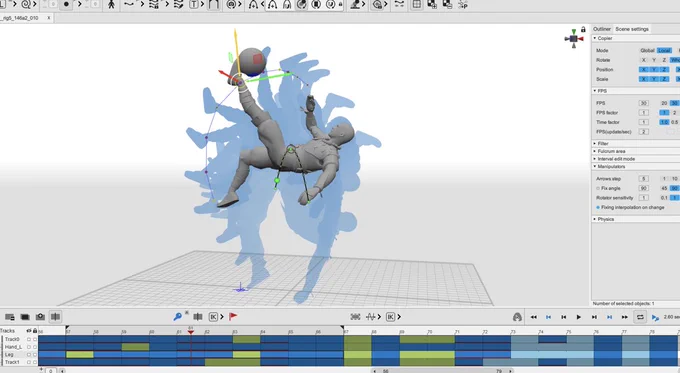Play the animation
Screen dimensions: 680x373
coord(579,317)
